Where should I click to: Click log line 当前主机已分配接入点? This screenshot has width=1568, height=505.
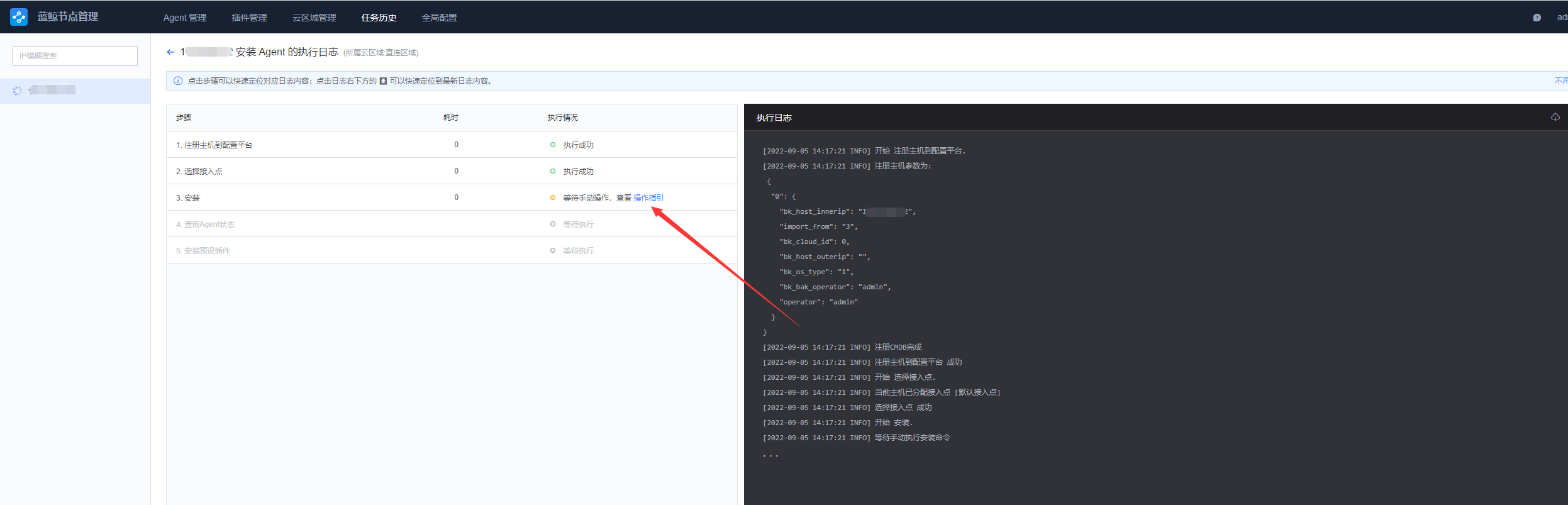point(881,392)
